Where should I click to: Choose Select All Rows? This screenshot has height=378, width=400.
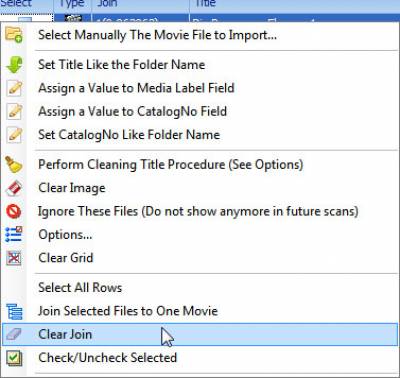[80, 288]
